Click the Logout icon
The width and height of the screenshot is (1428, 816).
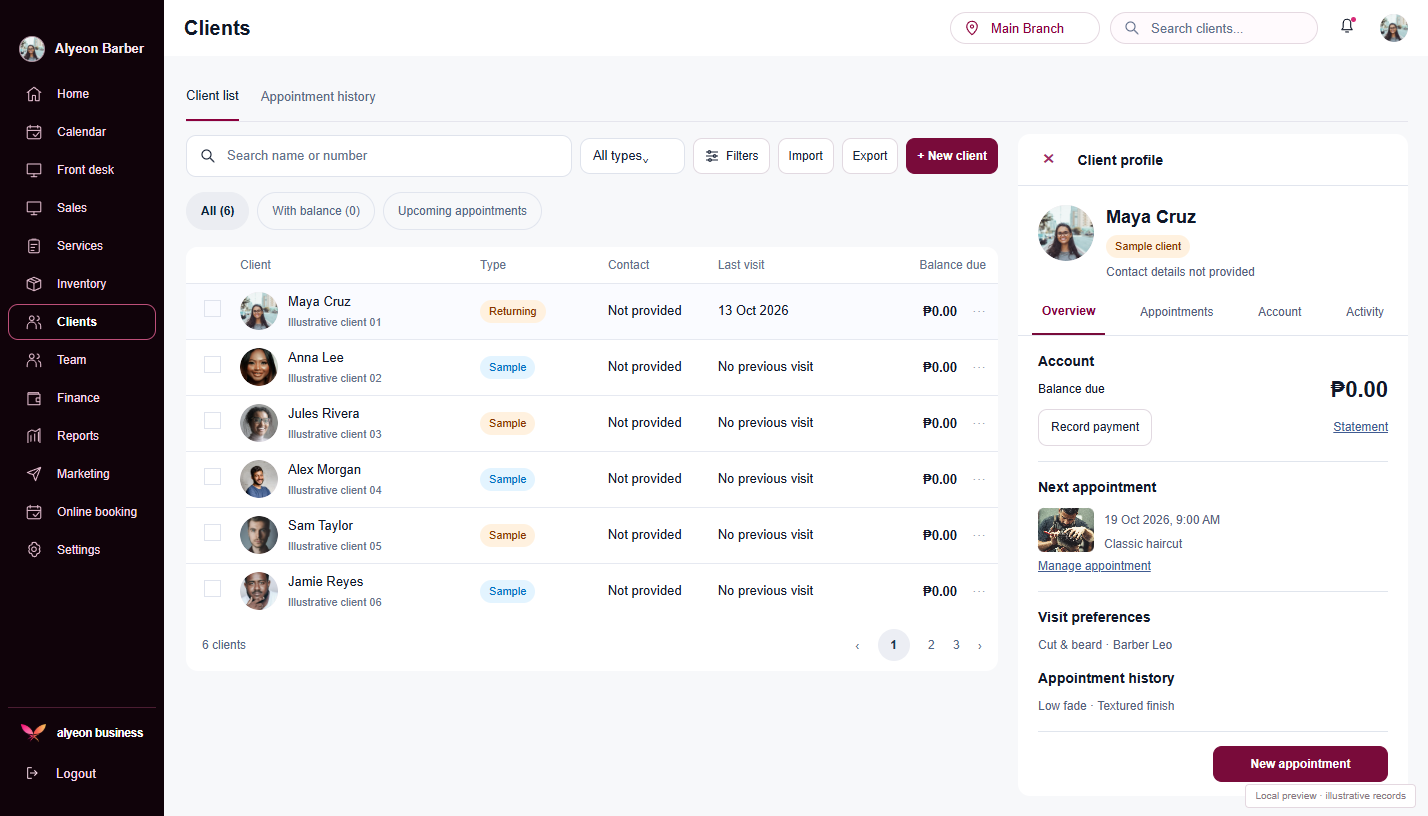[33, 773]
